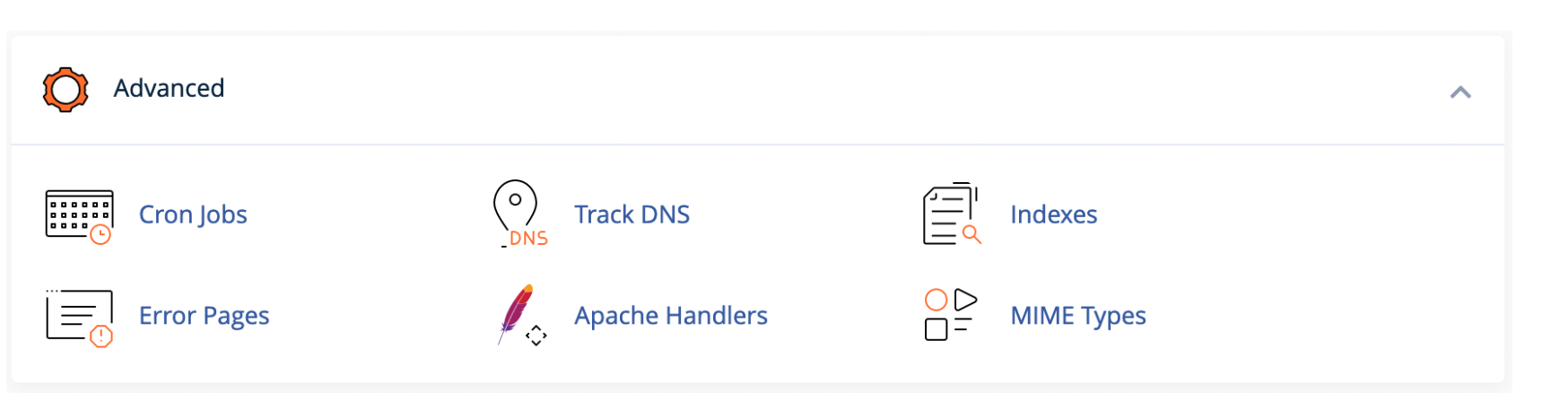The height and width of the screenshot is (402, 1568).
Task: Click the orange DNS text under the pin
Action: coord(528,239)
